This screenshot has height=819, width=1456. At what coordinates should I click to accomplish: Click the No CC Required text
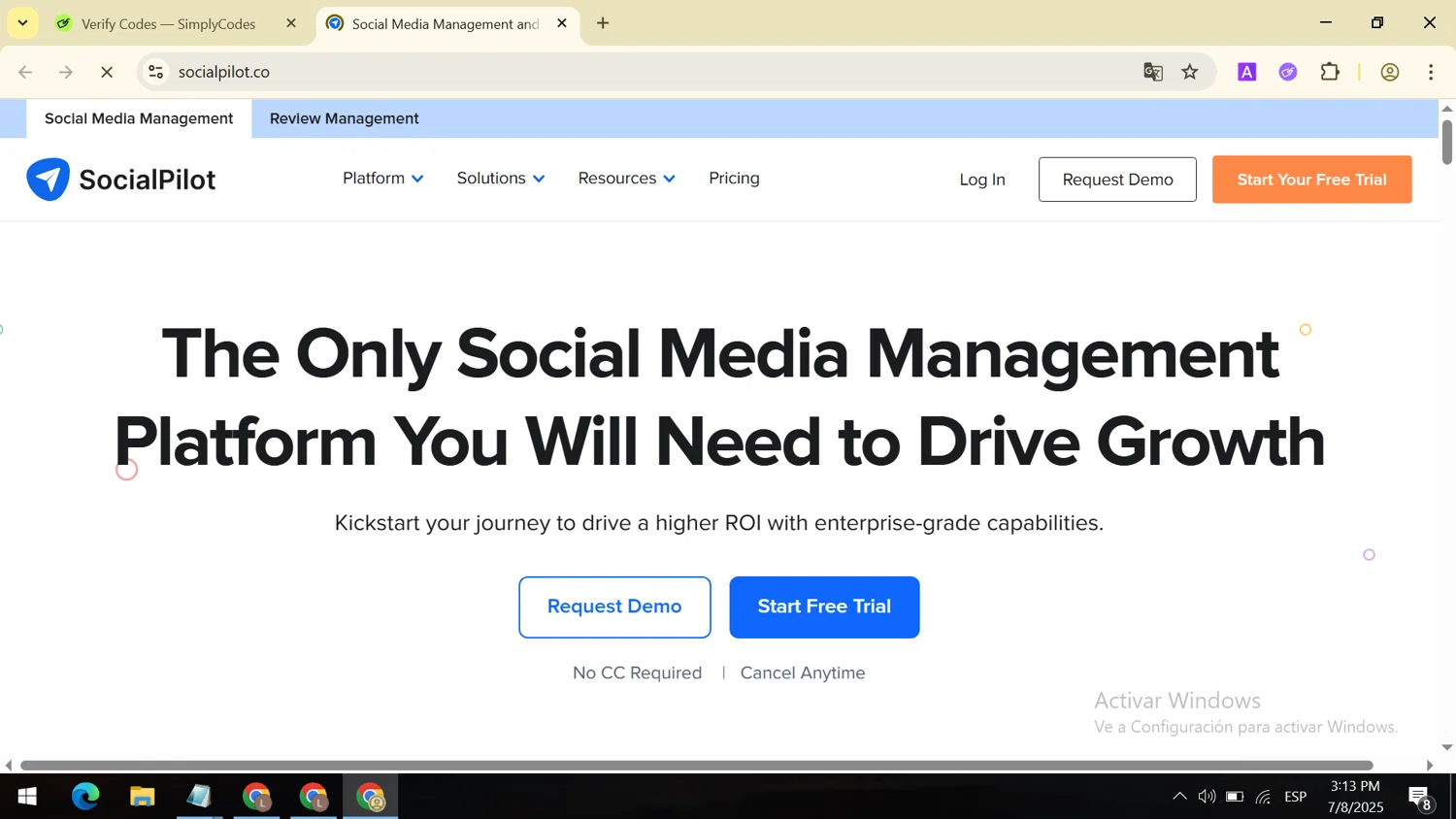[637, 672]
